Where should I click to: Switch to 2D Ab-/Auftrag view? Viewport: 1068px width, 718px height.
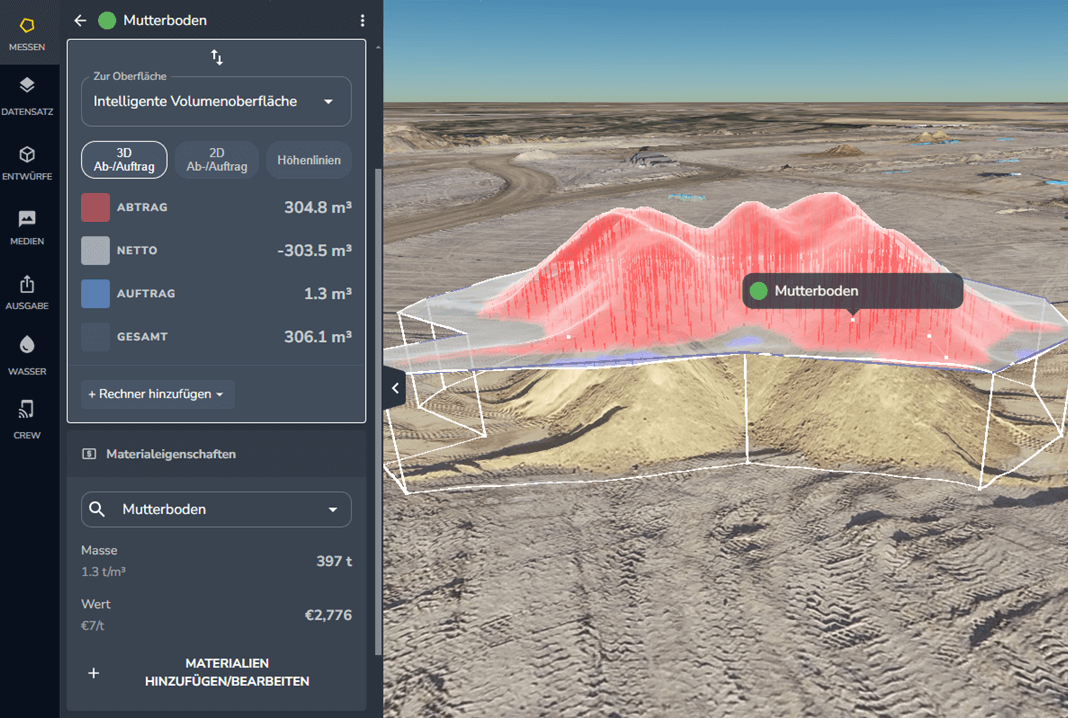coord(217,160)
